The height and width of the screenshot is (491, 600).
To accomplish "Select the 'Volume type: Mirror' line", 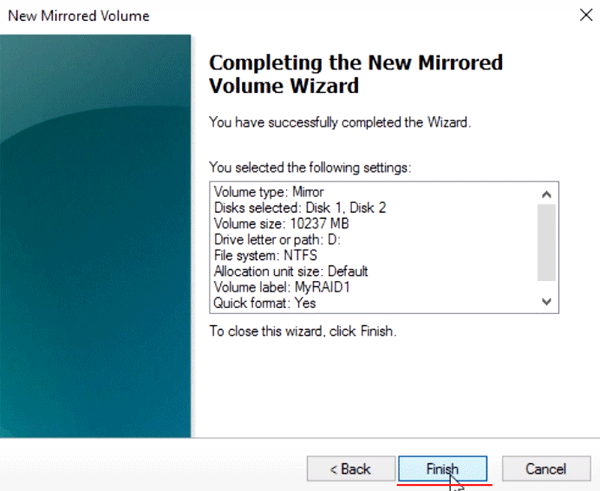I will pyautogui.click(x=269, y=192).
